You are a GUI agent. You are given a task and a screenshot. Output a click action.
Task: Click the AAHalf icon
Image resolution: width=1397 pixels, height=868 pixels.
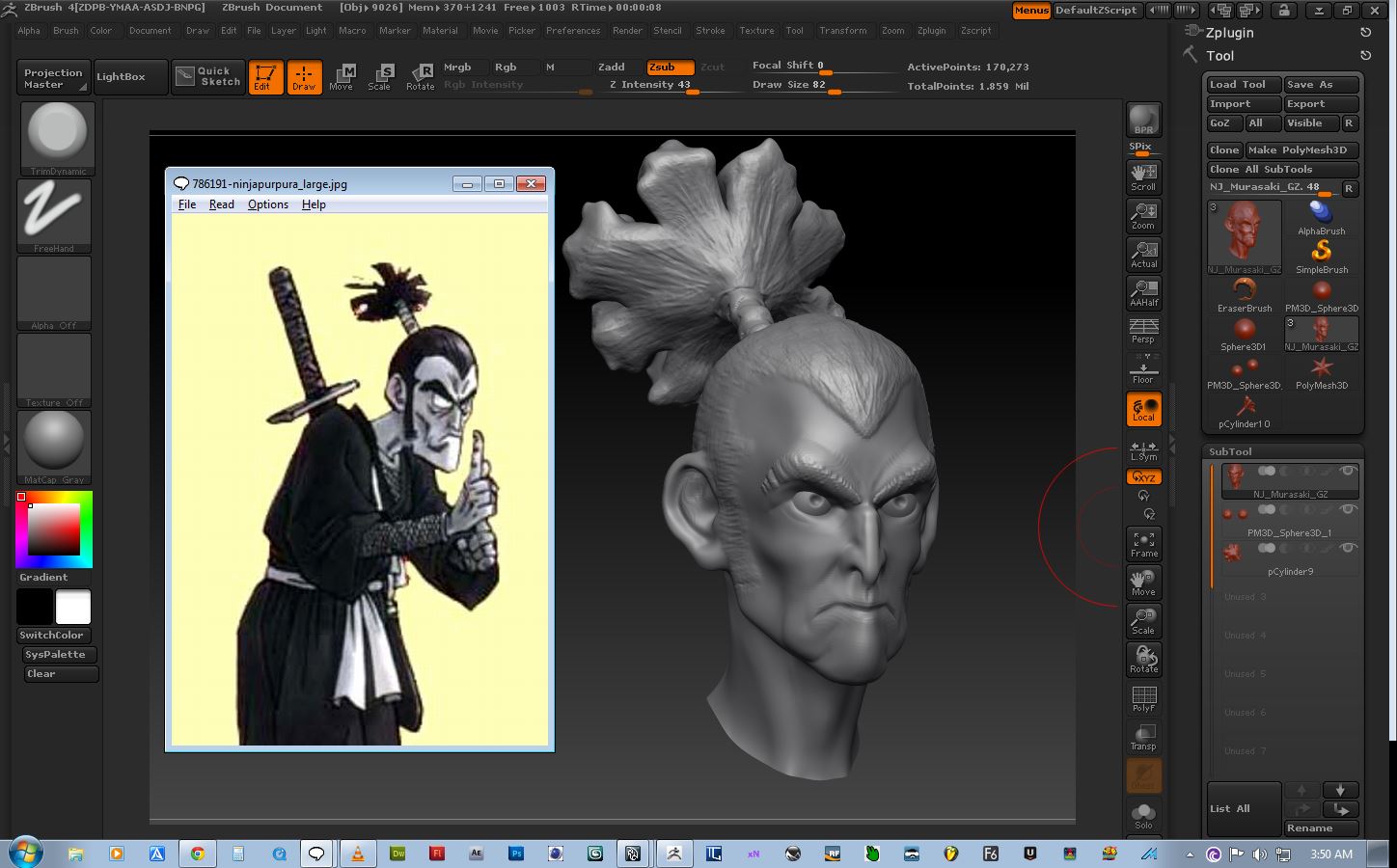click(1143, 292)
